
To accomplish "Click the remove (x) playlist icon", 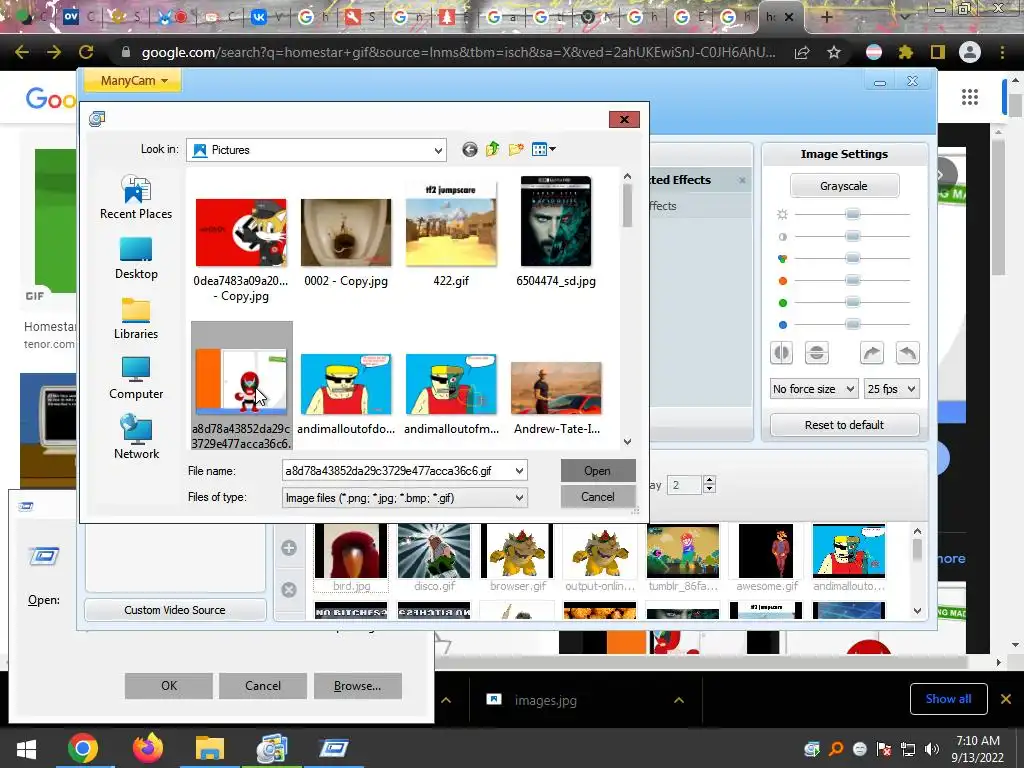I will click(289, 590).
